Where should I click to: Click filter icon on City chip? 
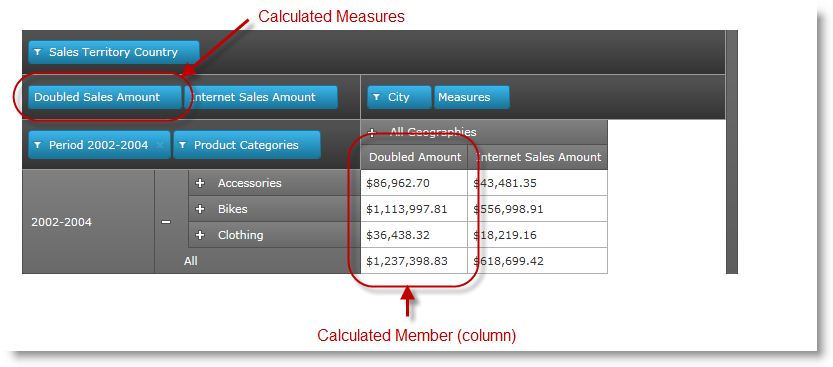pyautogui.click(x=377, y=97)
